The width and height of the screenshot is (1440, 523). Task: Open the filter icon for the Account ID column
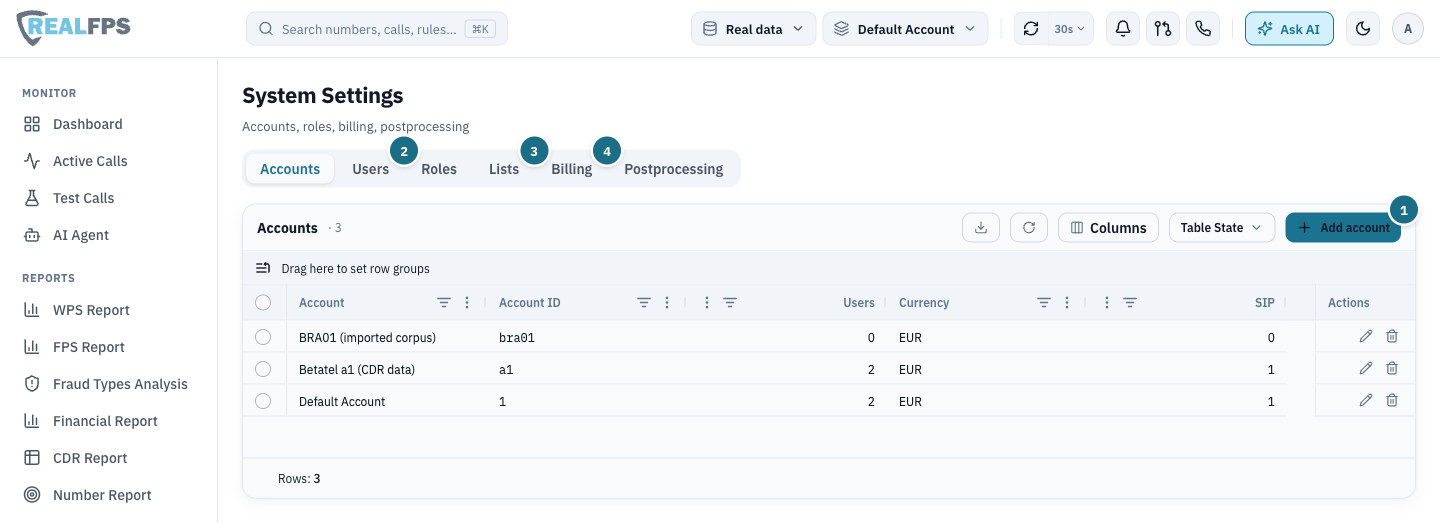click(644, 302)
